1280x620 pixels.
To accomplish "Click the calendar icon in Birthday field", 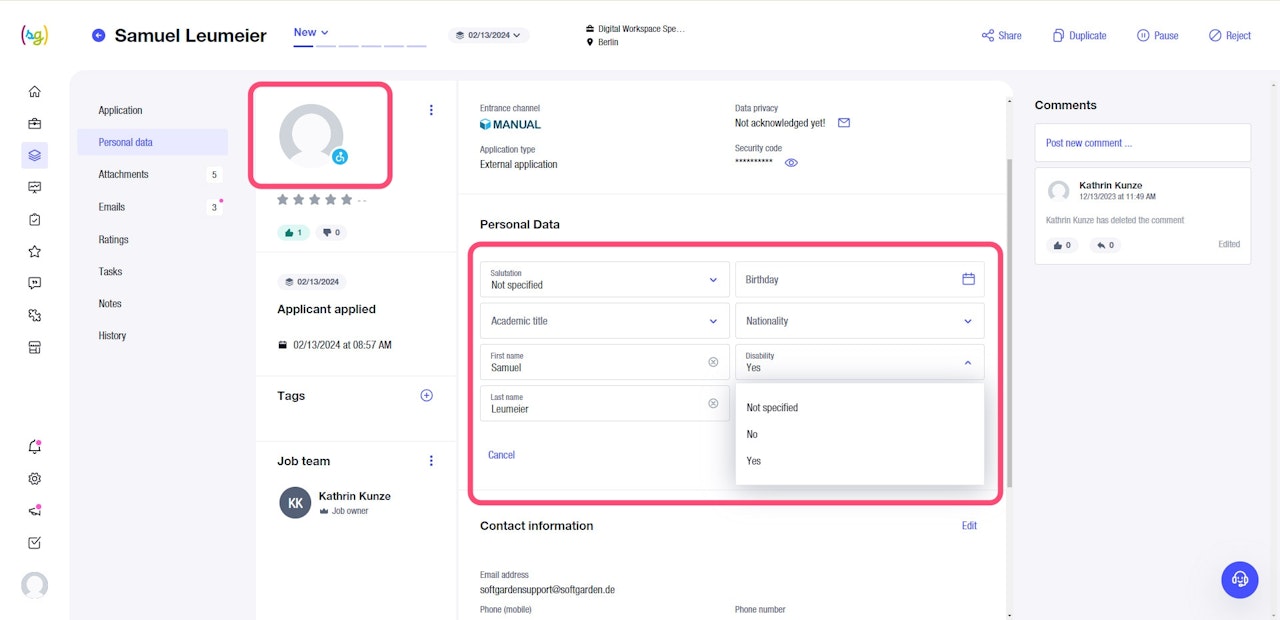I will pos(968,279).
